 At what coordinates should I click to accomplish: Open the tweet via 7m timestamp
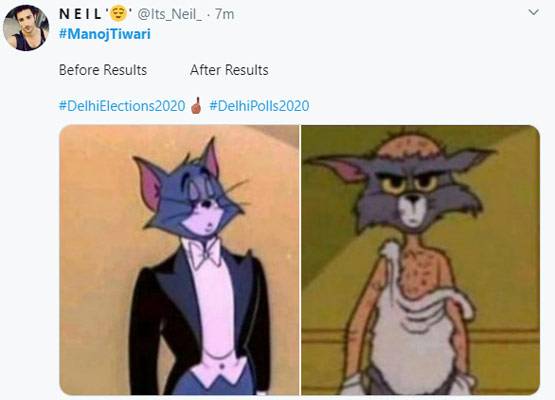[224, 14]
